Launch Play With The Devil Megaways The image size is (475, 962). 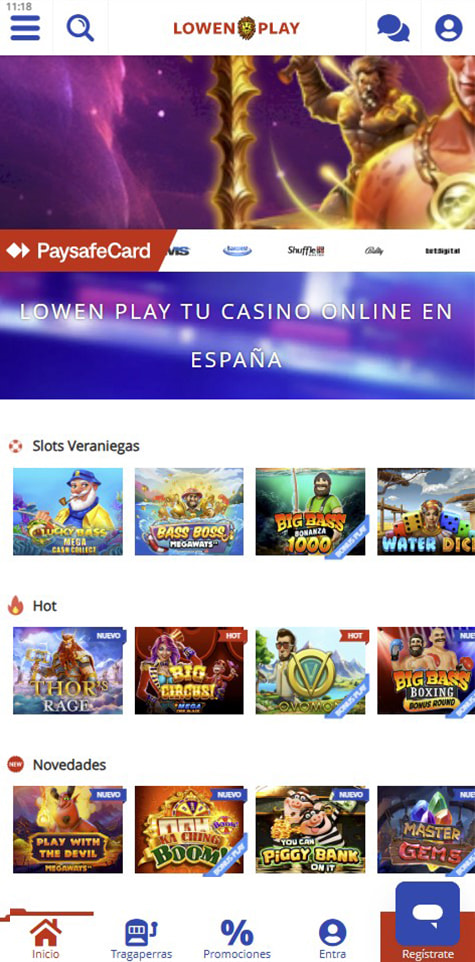pos(68,829)
